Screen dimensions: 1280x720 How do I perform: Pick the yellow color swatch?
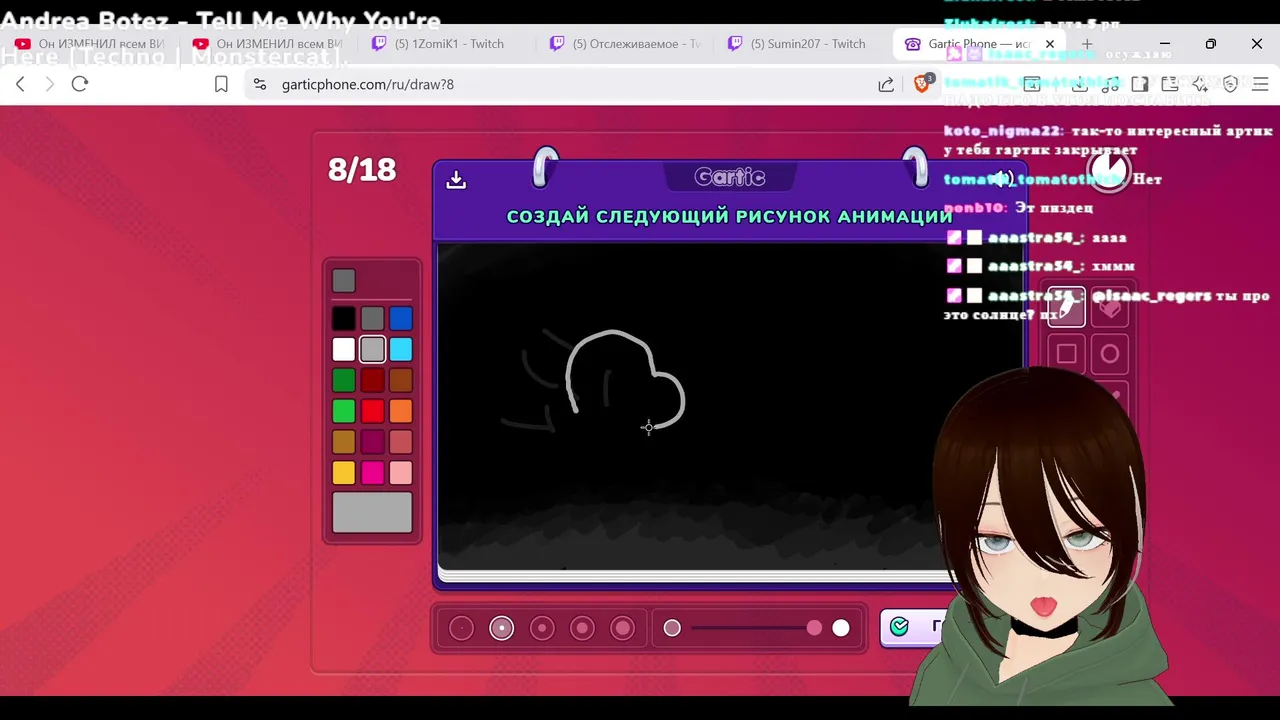(344, 472)
